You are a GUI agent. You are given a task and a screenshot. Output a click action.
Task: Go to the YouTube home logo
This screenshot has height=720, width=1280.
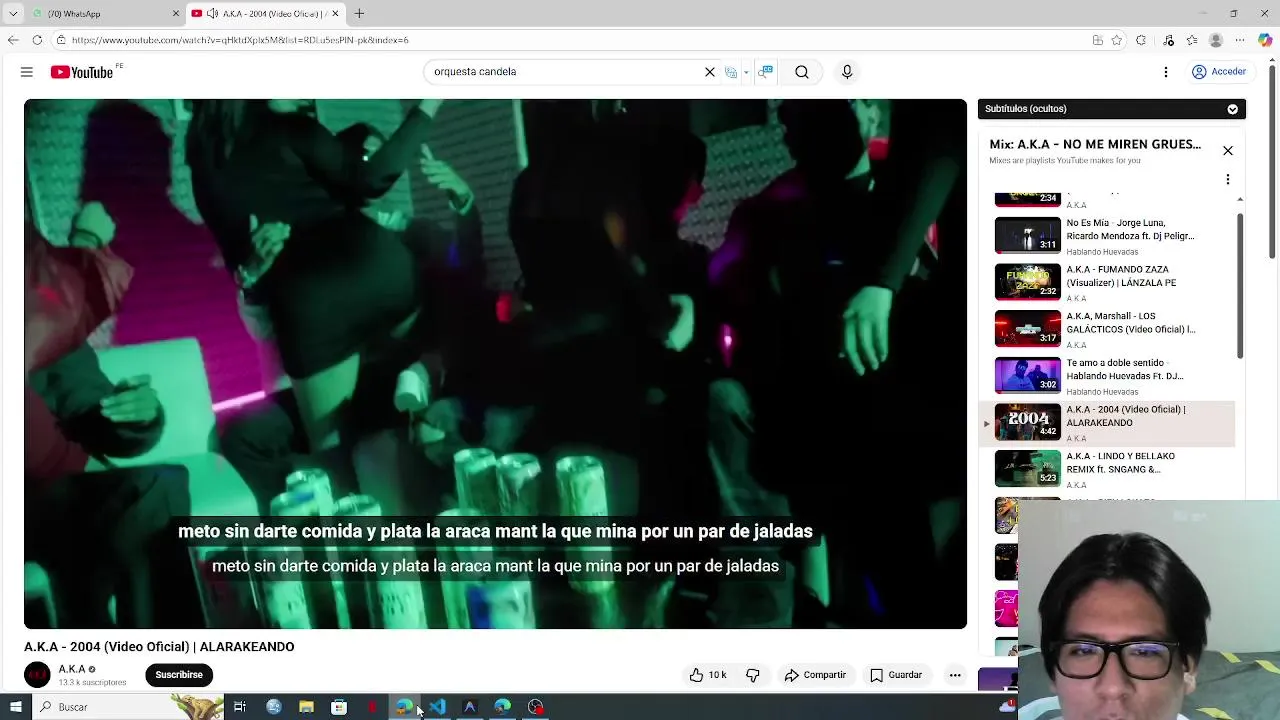[x=82, y=72]
